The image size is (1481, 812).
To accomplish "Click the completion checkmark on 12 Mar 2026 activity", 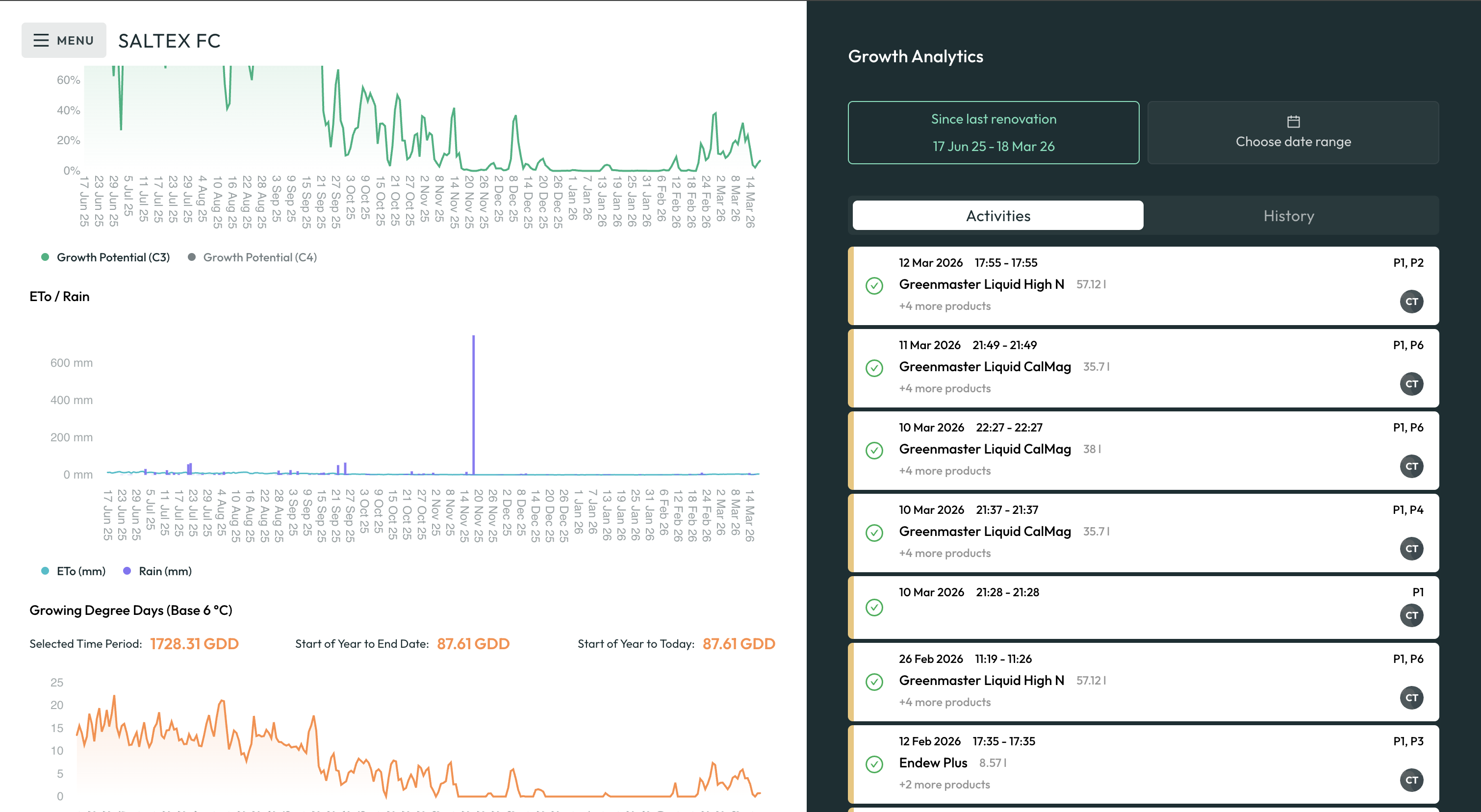I will 874,285.
